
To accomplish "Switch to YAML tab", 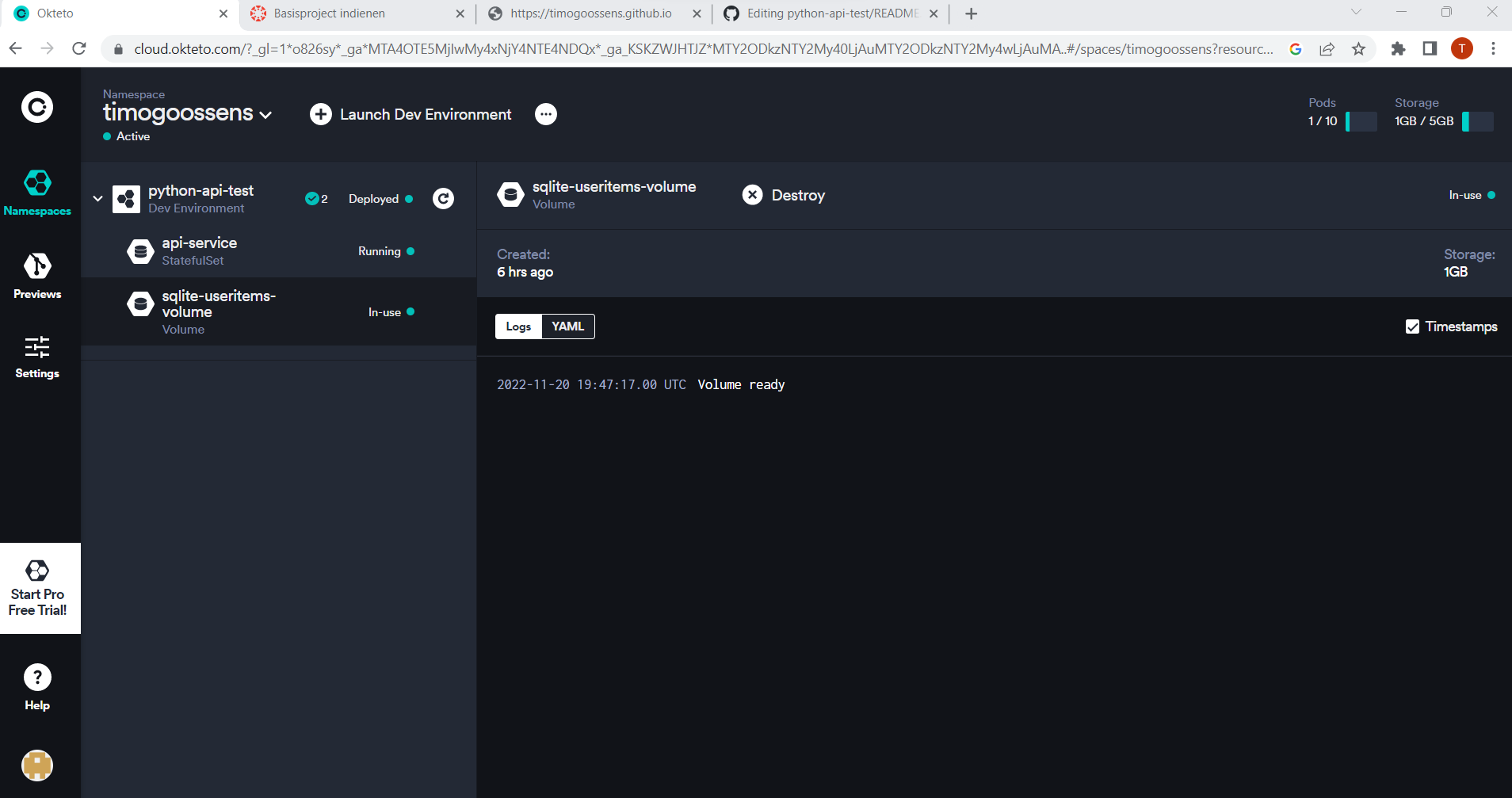I will tap(568, 326).
